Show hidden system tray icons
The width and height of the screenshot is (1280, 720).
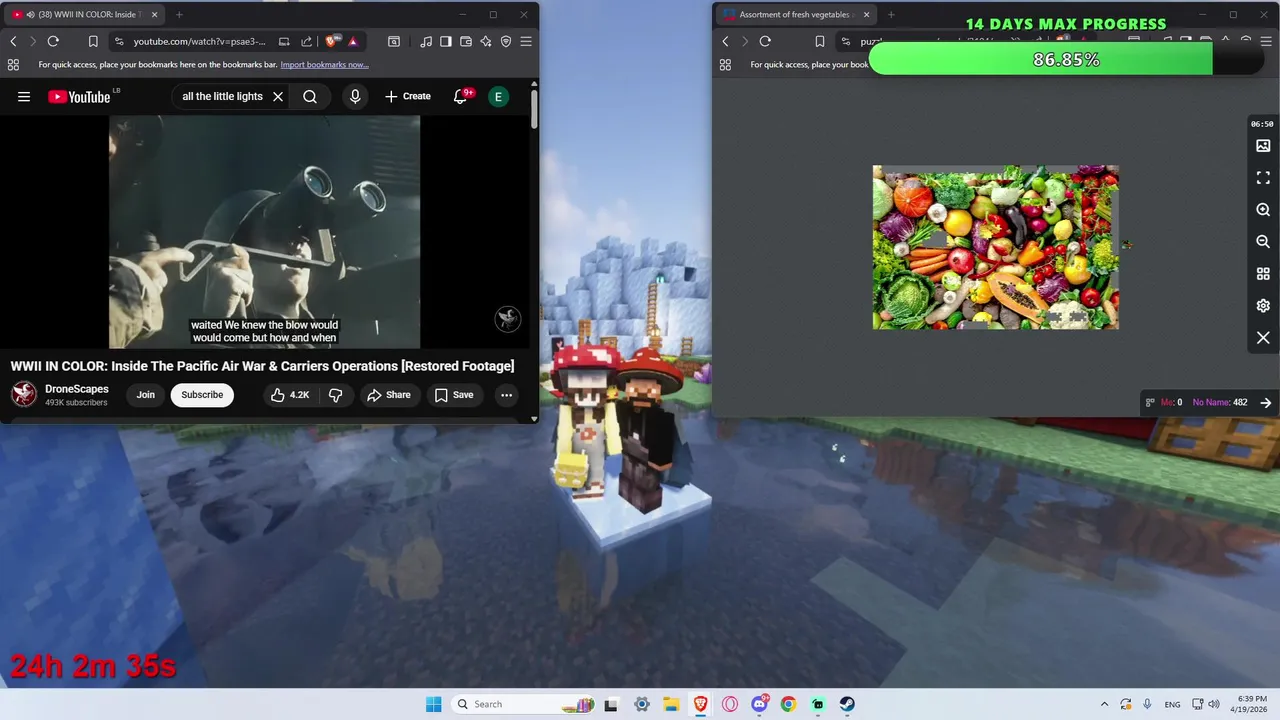1104,704
